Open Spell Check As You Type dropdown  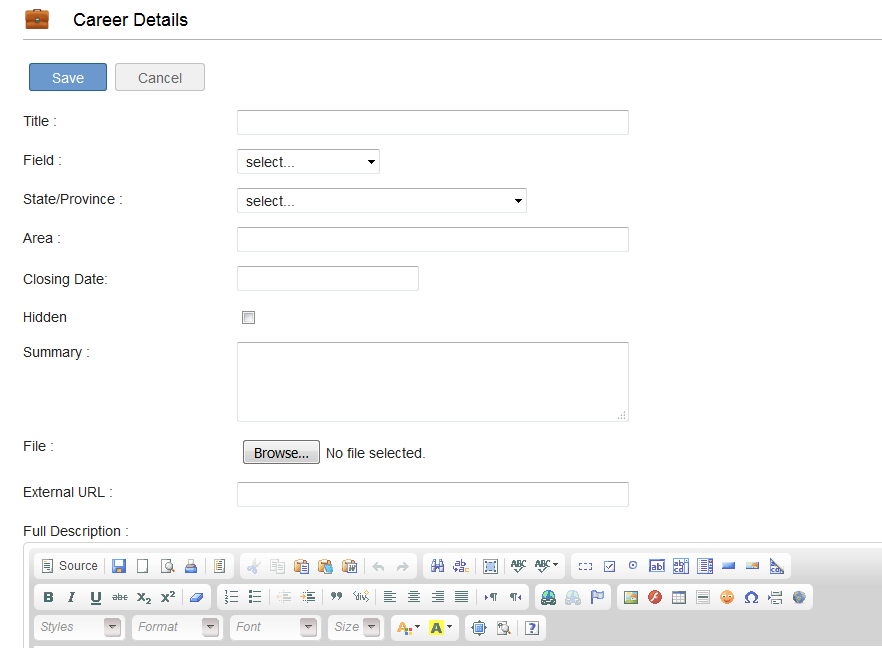pos(546,566)
